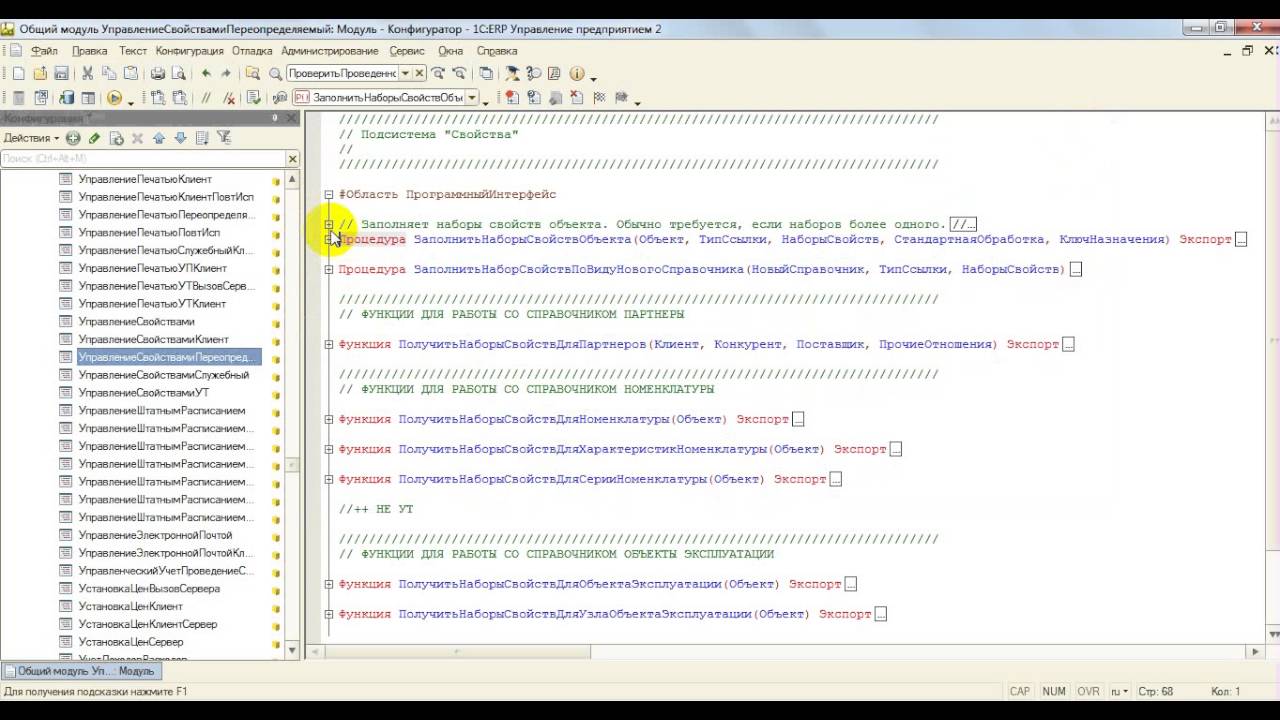The height and width of the screenshot is (720, 1280).
Task: Open the Help info icon
Action: 577,73
